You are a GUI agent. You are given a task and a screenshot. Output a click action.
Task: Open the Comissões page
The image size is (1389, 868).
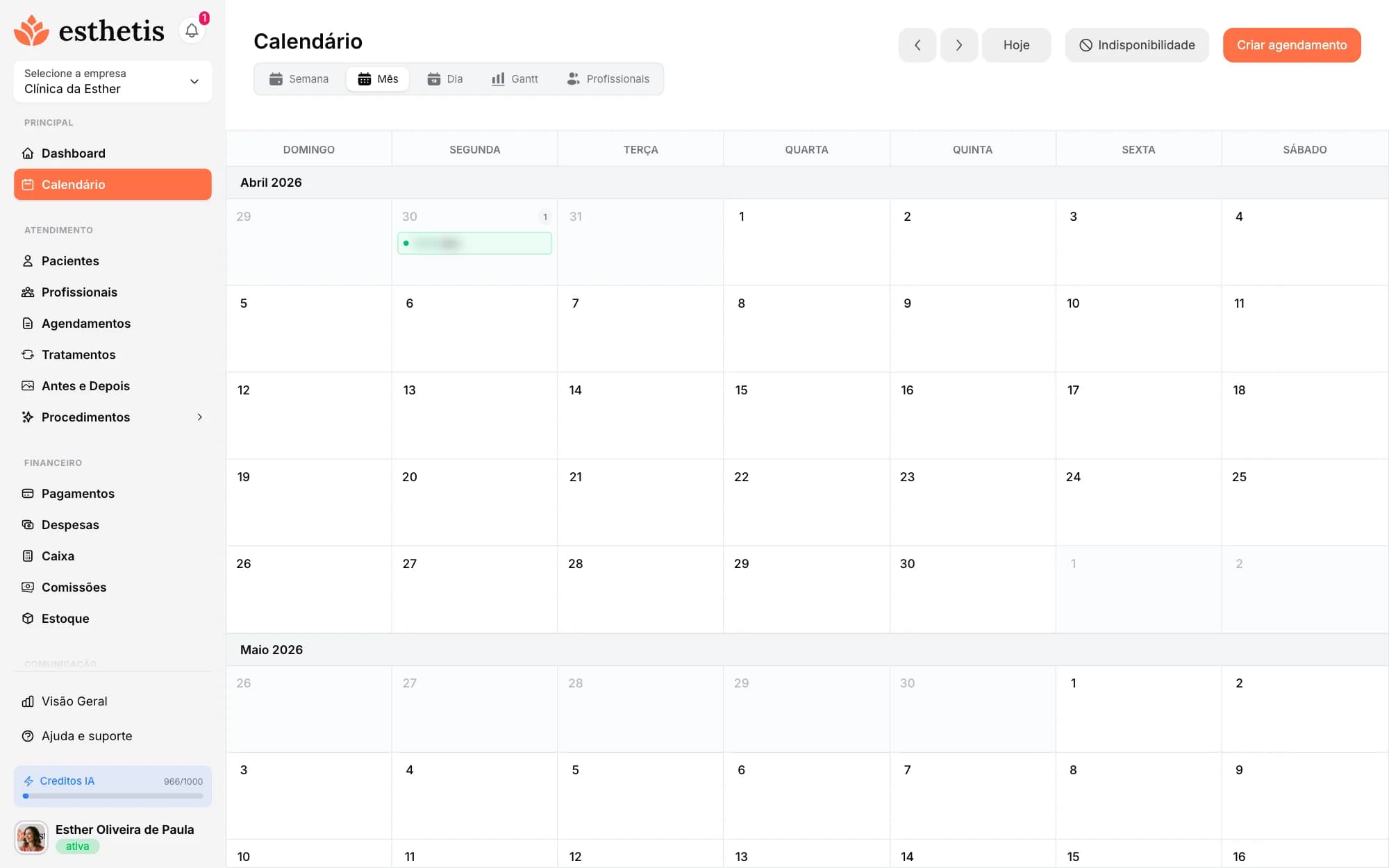(x=113, y=587)
